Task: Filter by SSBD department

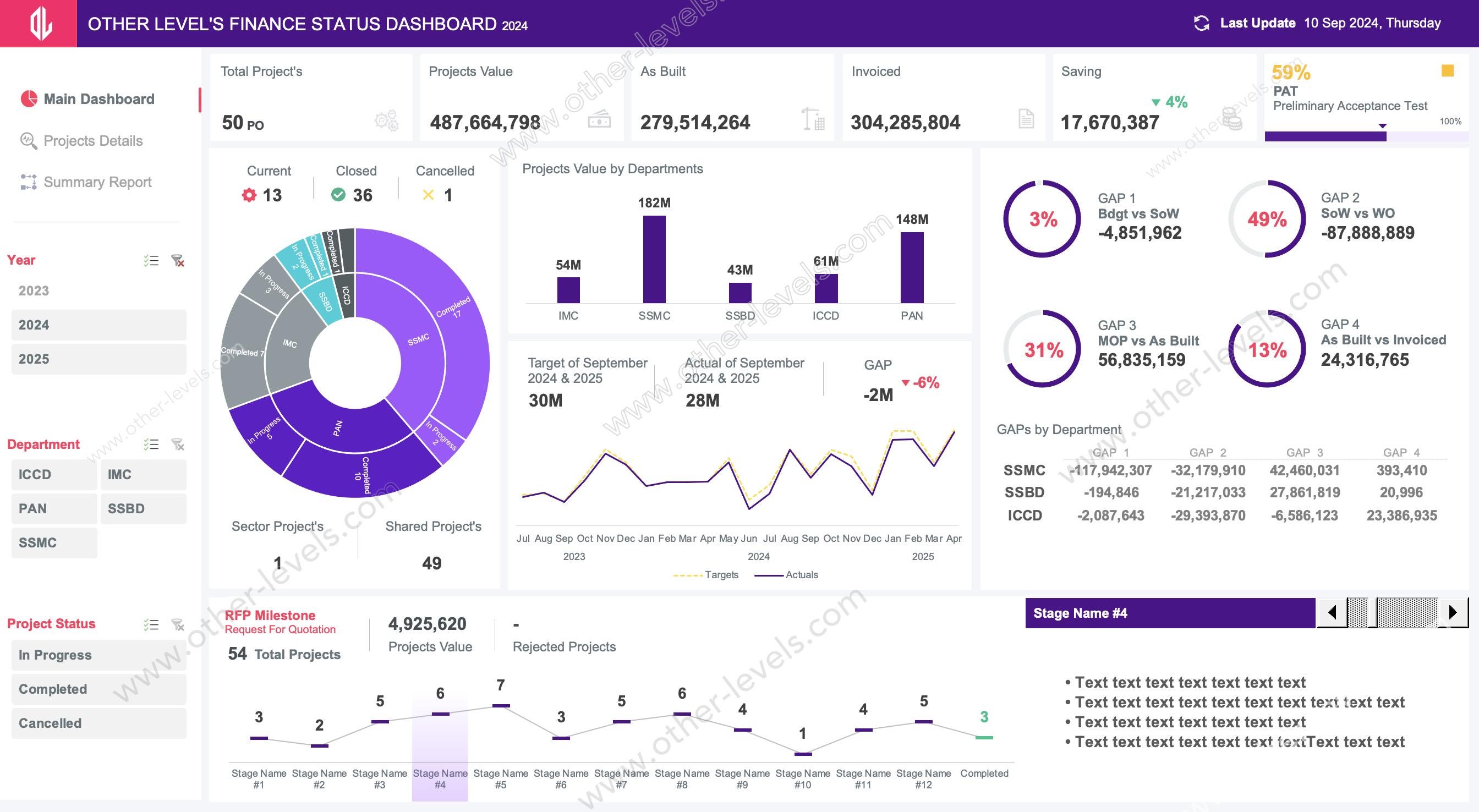Action: pos(144,508)
